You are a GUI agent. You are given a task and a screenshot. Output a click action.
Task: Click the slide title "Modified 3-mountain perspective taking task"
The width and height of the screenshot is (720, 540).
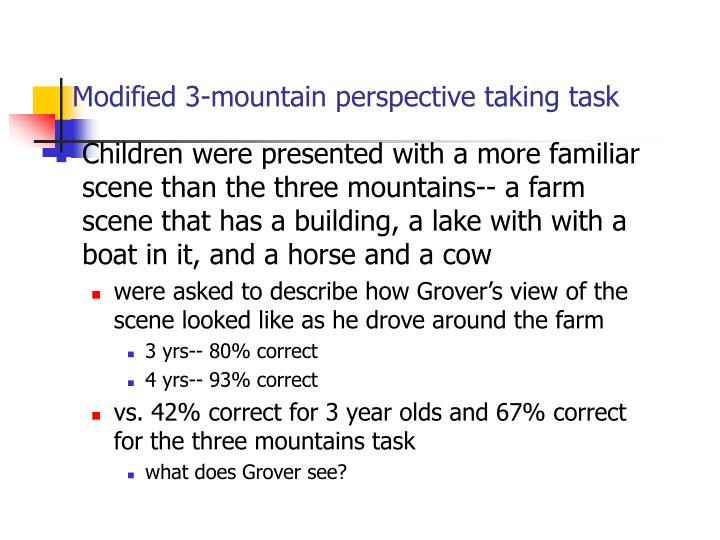(346, 97)
